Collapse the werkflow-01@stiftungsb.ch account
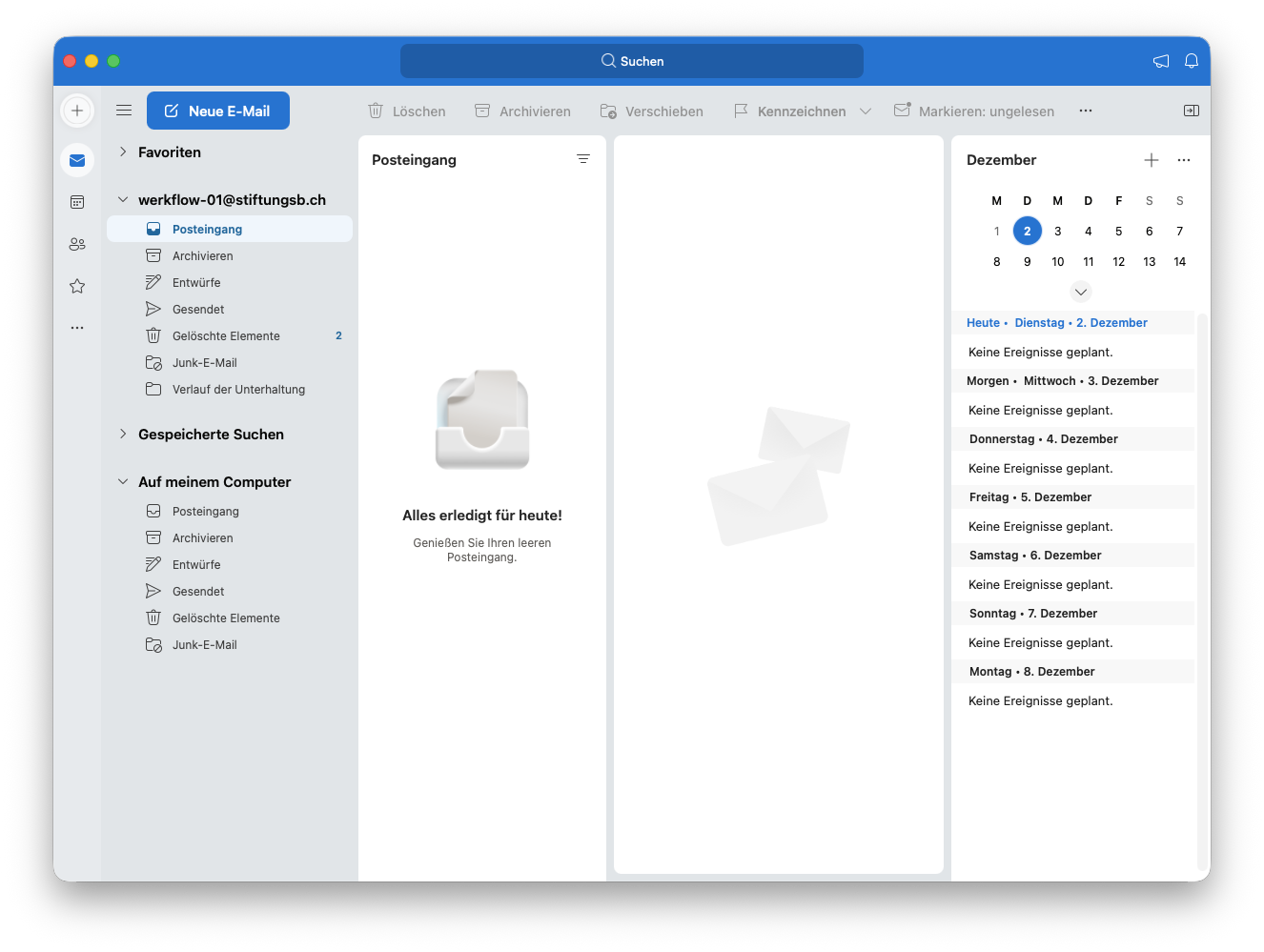 click(123, 199)
